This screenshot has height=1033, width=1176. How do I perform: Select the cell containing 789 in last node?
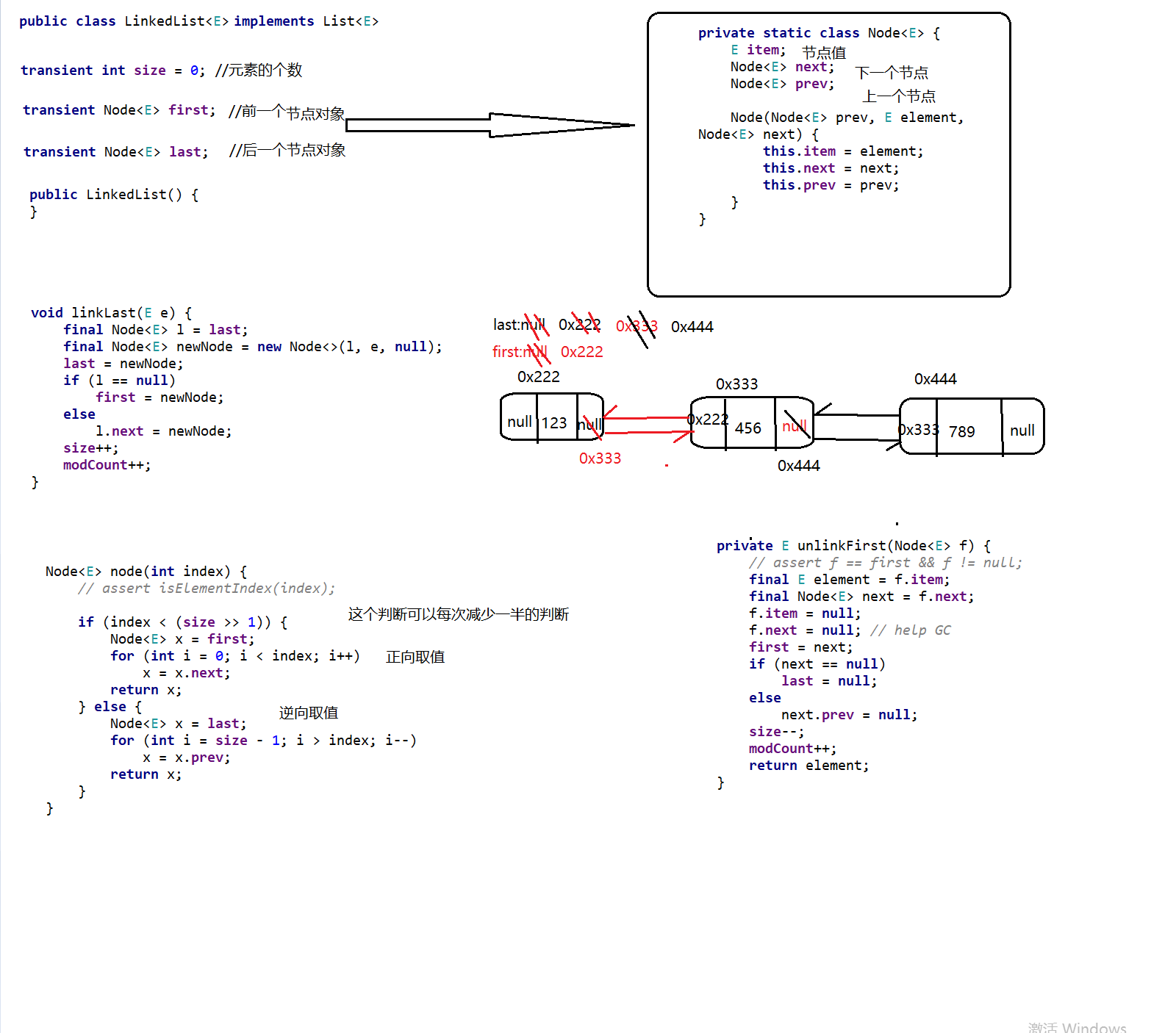pyautogui.click(x=969, y=427)
